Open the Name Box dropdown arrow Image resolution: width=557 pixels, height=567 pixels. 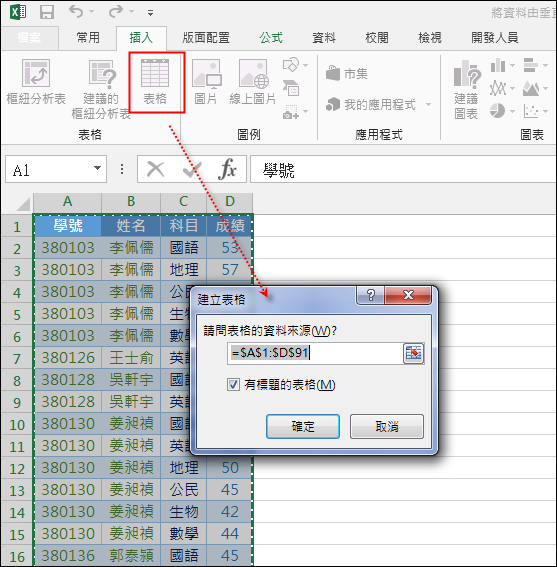[97, 169]
